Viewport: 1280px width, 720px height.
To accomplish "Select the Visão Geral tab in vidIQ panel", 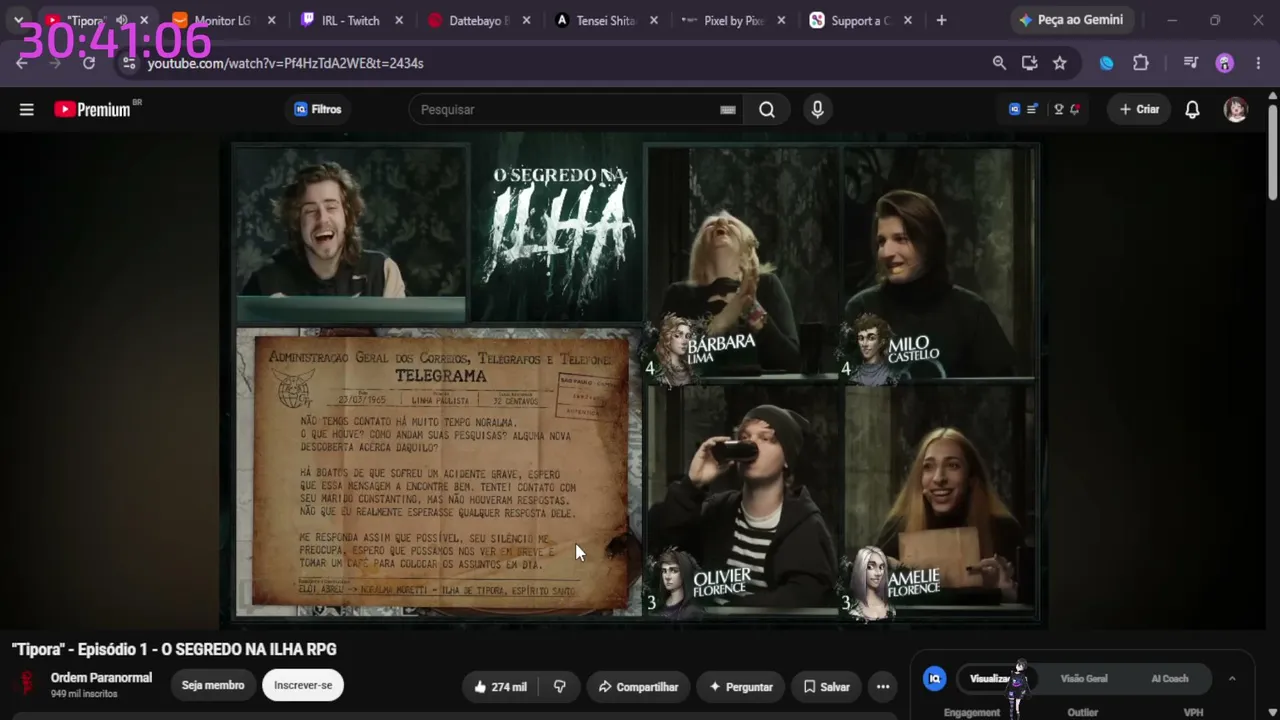I will click(1084, 679).
